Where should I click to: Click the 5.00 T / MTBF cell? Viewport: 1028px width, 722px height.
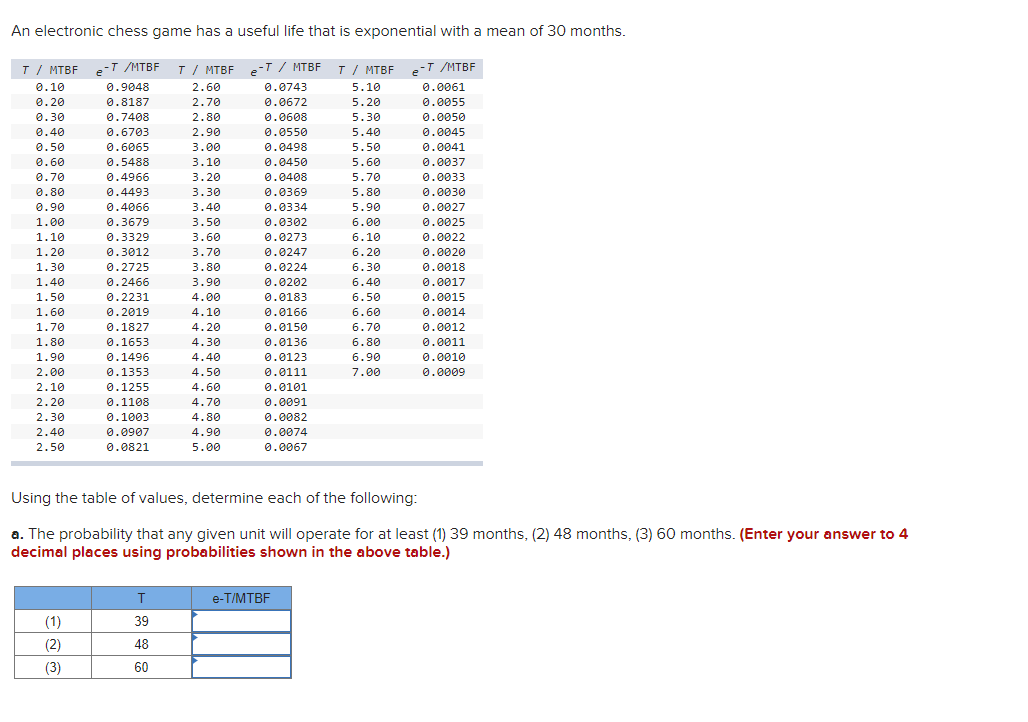pos(206,447)
